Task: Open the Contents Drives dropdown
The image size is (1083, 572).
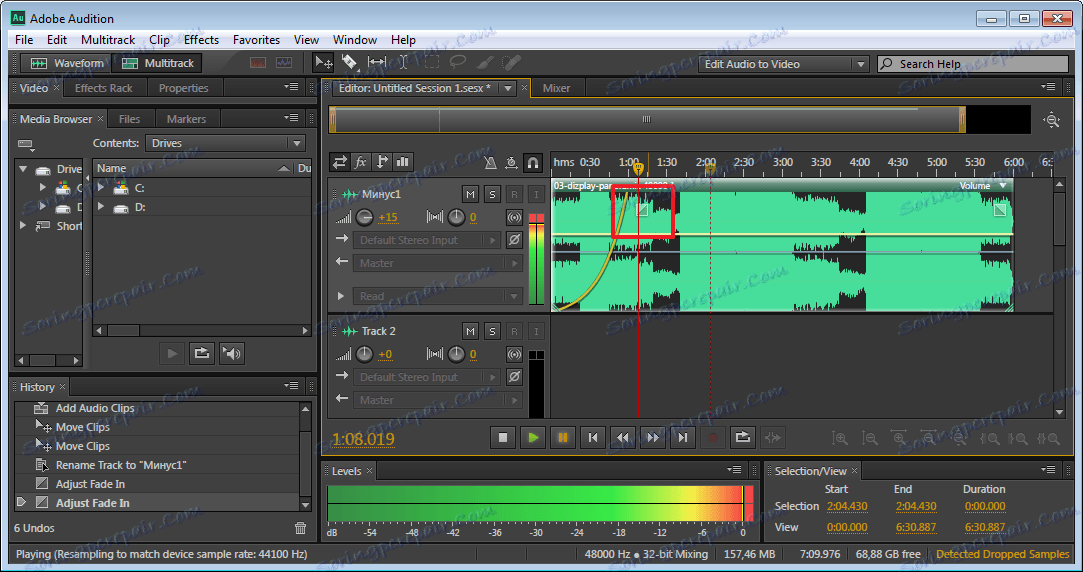Action: 226,143
